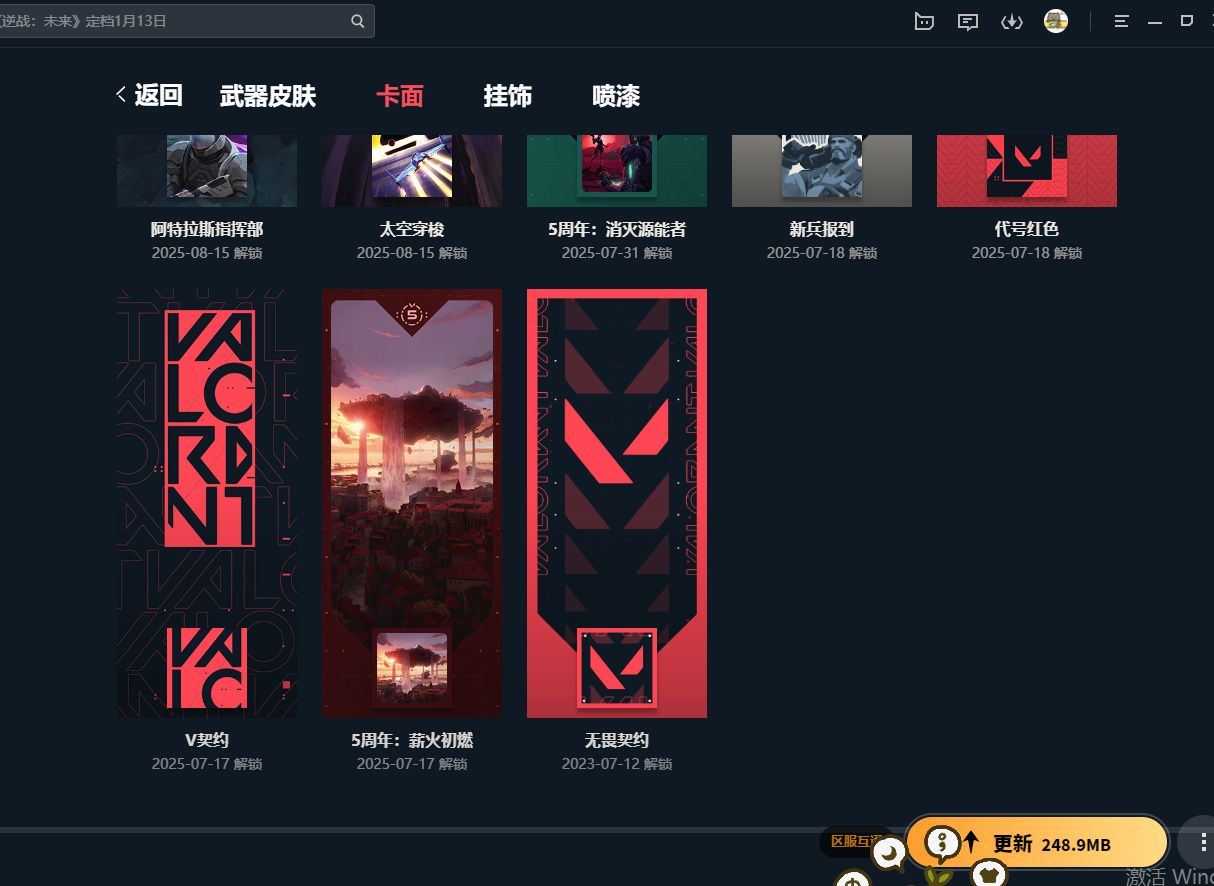Image resolution: width=1214 pixels, height=886 pixels.
Task: Select the 5周年：薪火初燃 card
Action: pyautogui.click(x=412, y=503)
